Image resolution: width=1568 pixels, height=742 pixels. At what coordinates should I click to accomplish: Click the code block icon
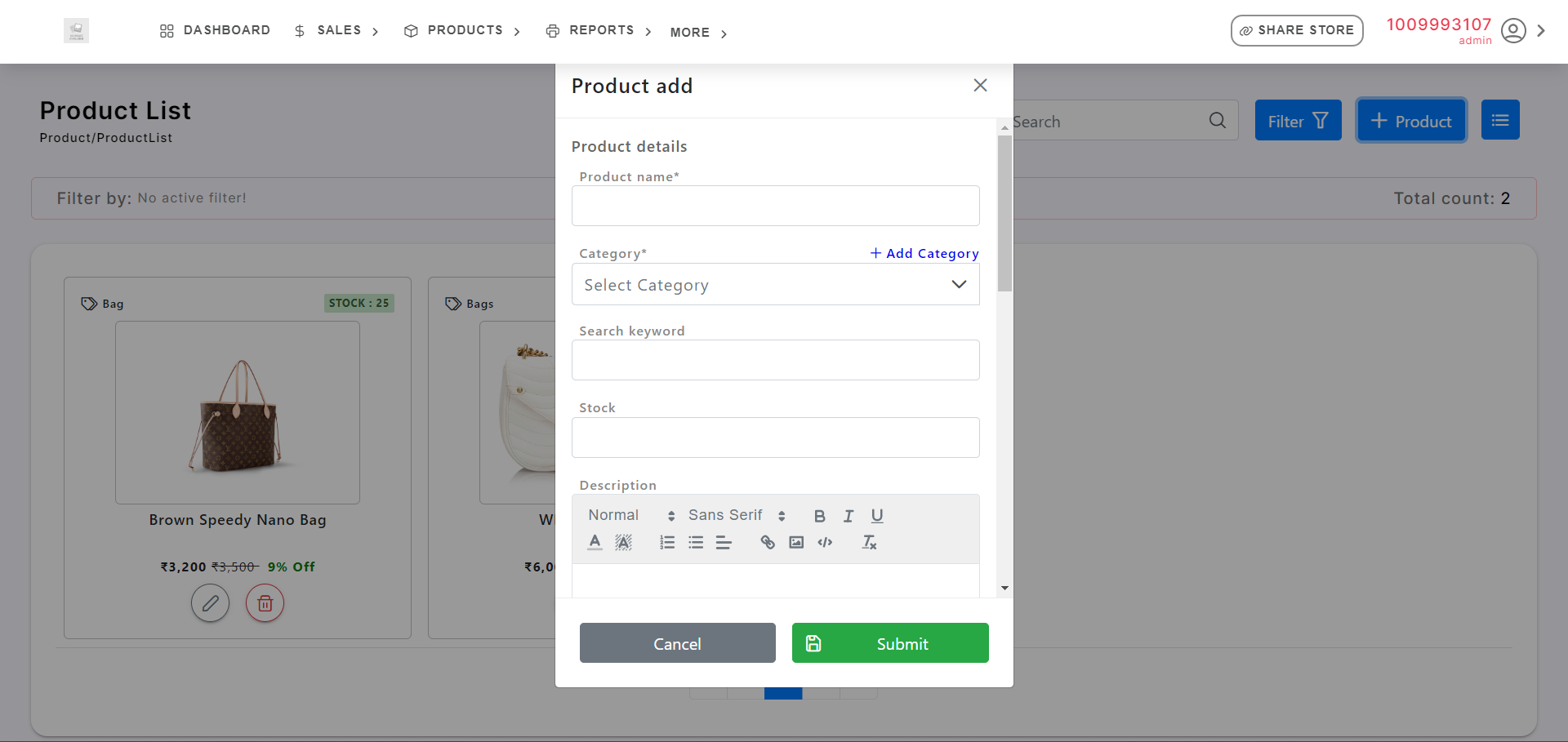(x=825, y=543)
